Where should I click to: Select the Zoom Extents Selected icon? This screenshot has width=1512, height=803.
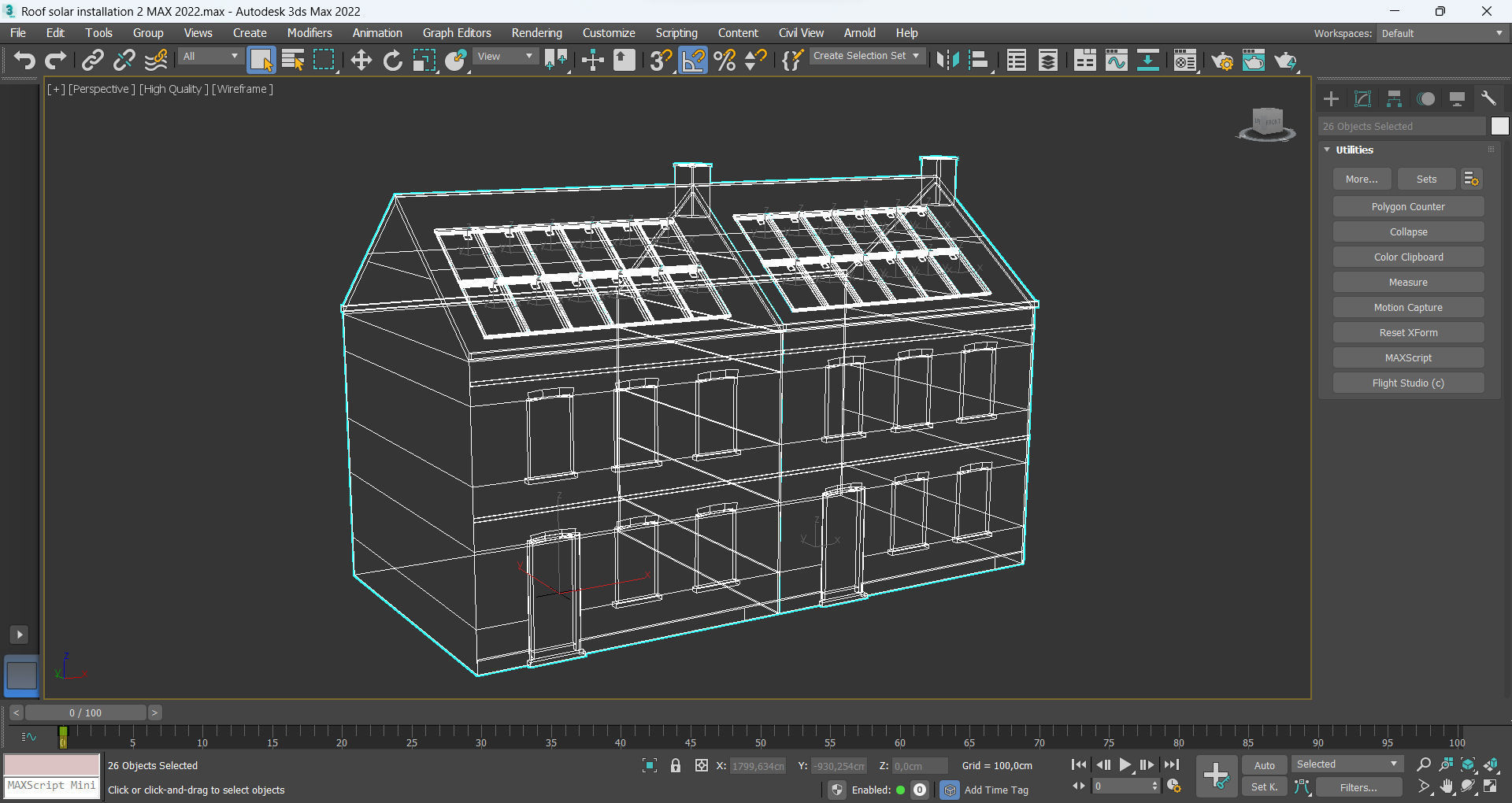(x=1467, y=764)
